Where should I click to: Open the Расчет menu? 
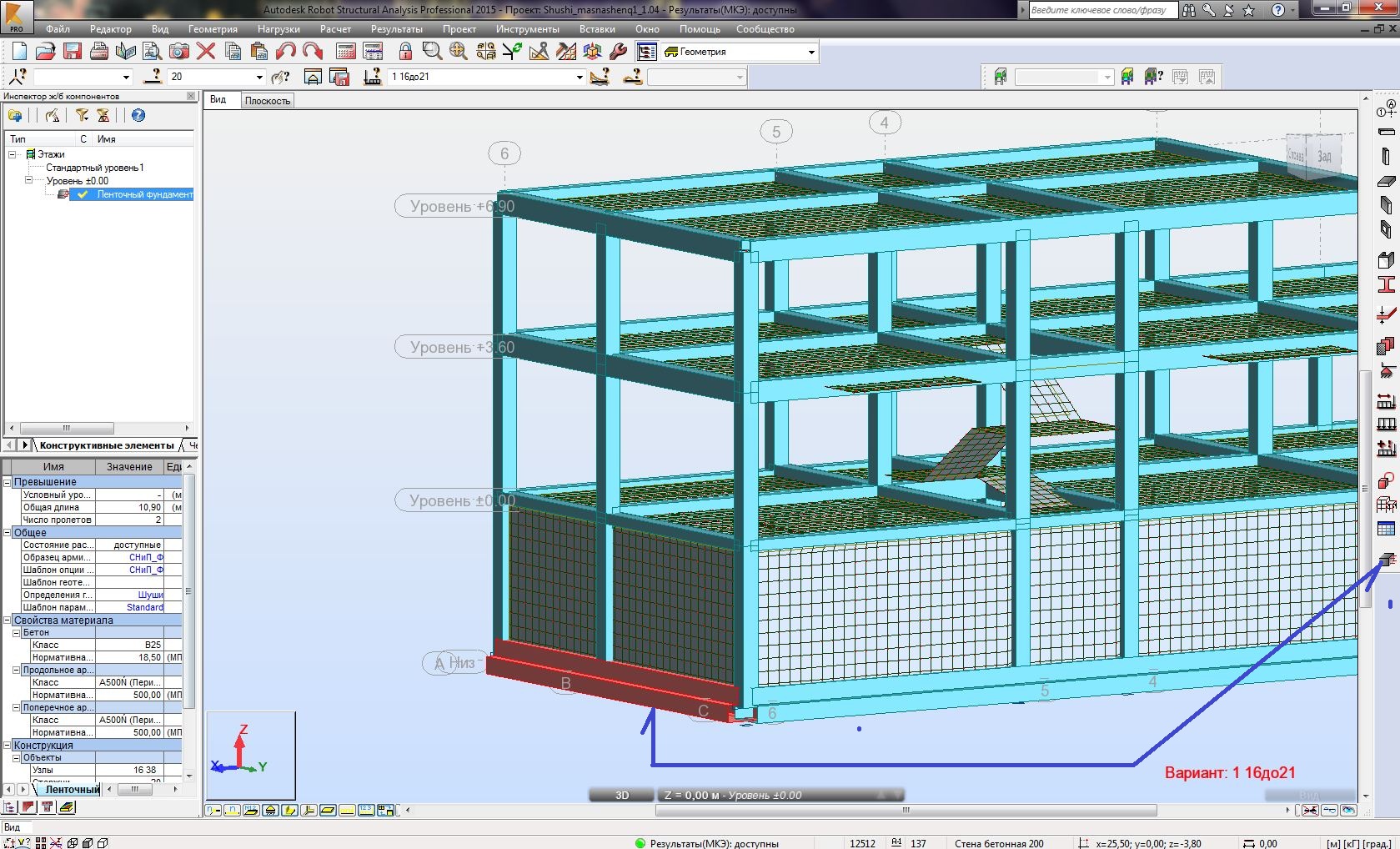point(335,29)
